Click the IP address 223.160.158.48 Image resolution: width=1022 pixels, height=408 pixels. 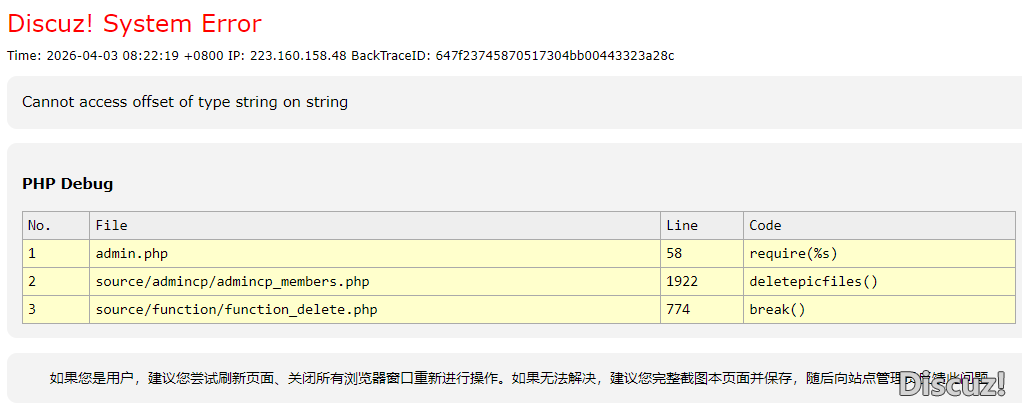[299, 56]
